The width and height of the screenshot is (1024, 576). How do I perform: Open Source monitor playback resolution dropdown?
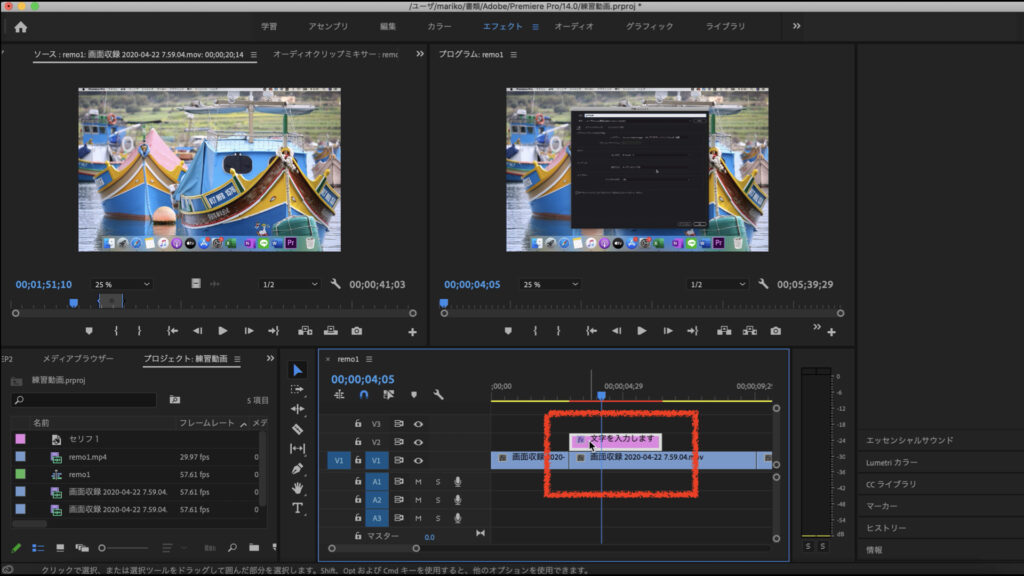(x=289, y=284)
